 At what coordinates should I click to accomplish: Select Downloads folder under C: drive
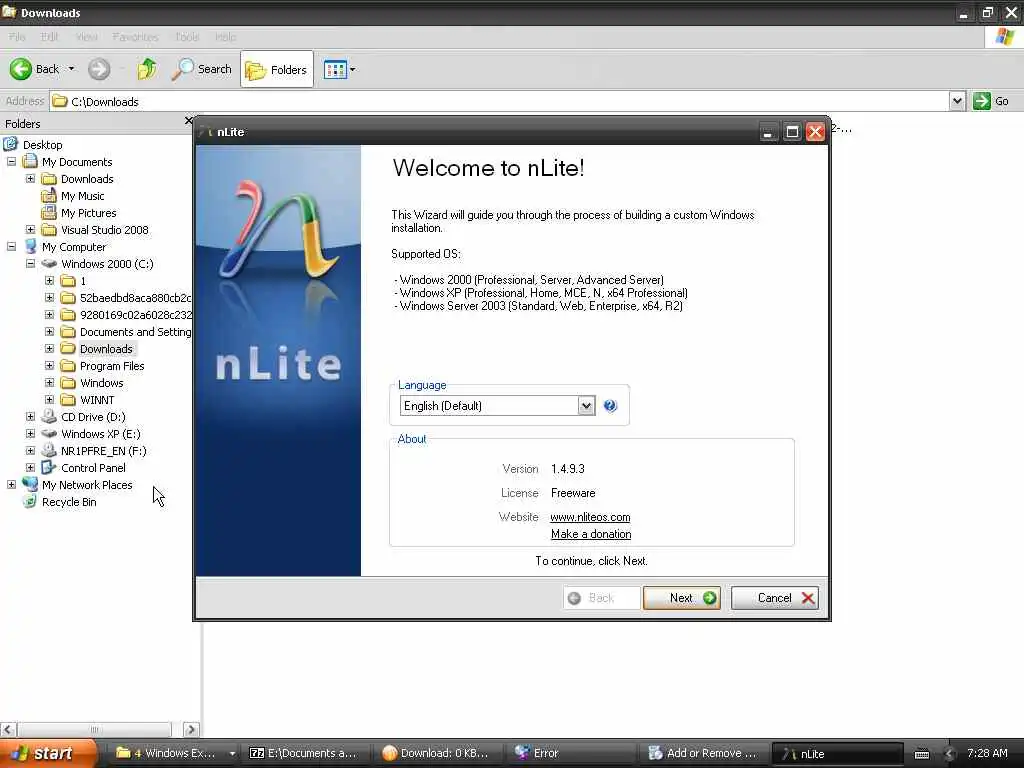click(x=106, y=349)
